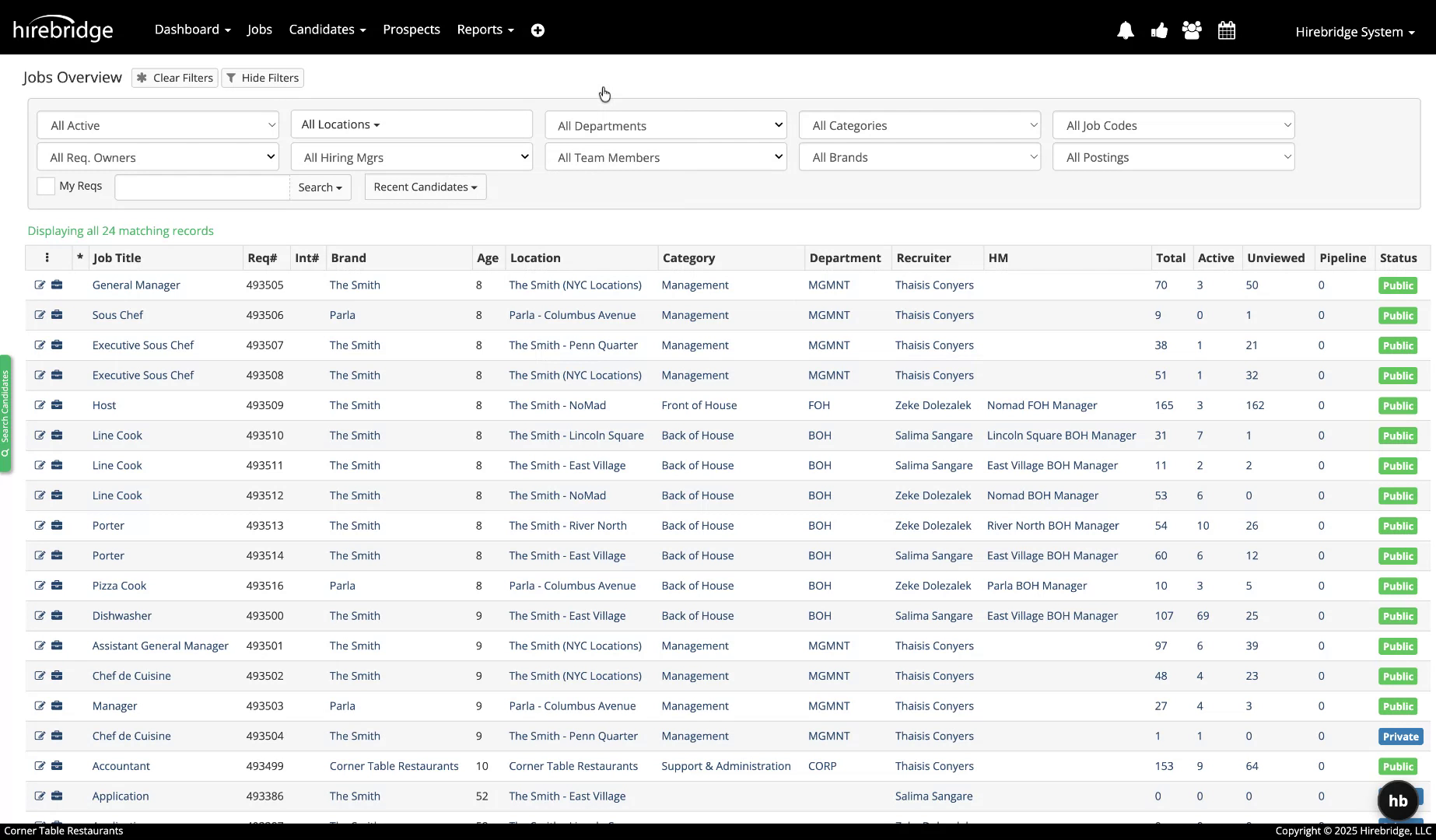Viewport: 1436px width, 840px height.
Task: Expand the Recent Candidates dropdown
Action: point(425,187)
